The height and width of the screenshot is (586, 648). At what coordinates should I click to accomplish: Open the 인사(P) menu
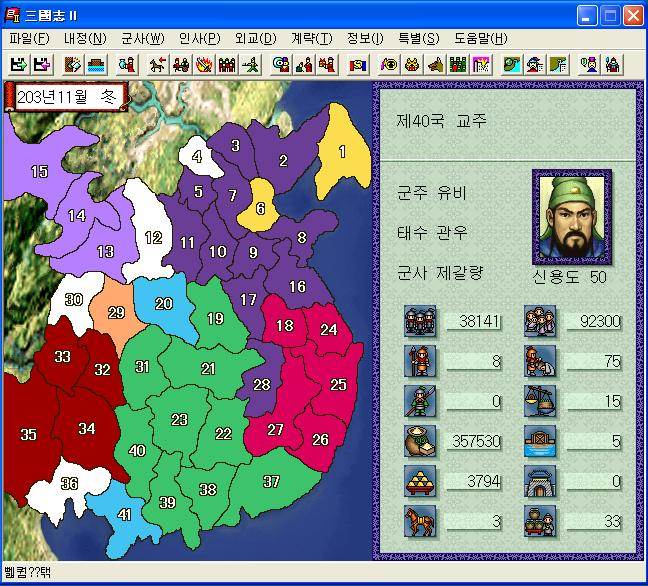pos(200,38)
